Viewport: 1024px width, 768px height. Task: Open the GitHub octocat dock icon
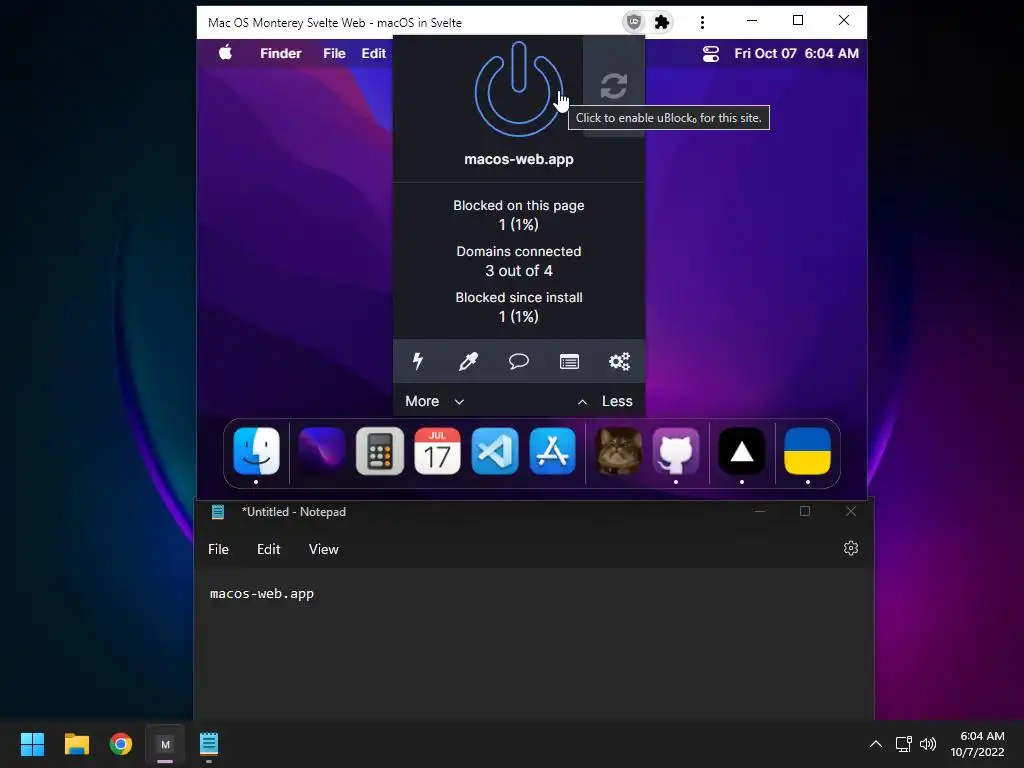(676, 451)
